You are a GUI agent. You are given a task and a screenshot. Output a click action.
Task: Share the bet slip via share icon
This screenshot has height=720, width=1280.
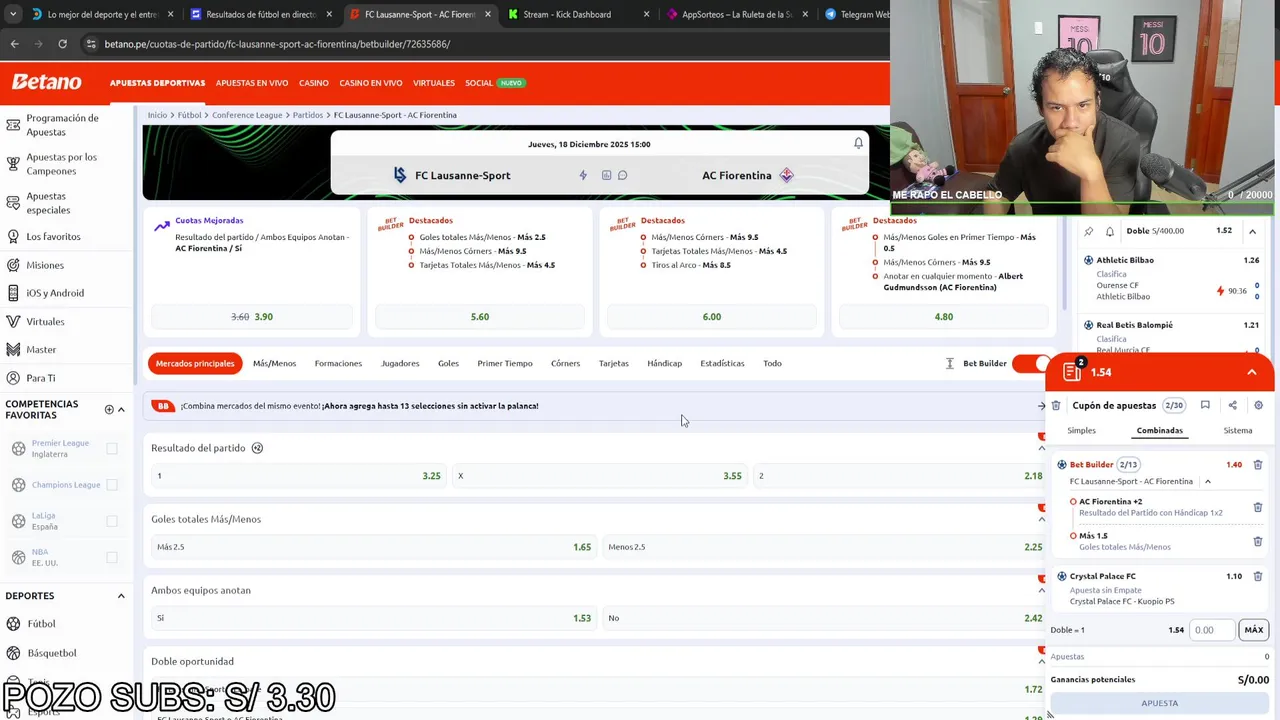1232,405
